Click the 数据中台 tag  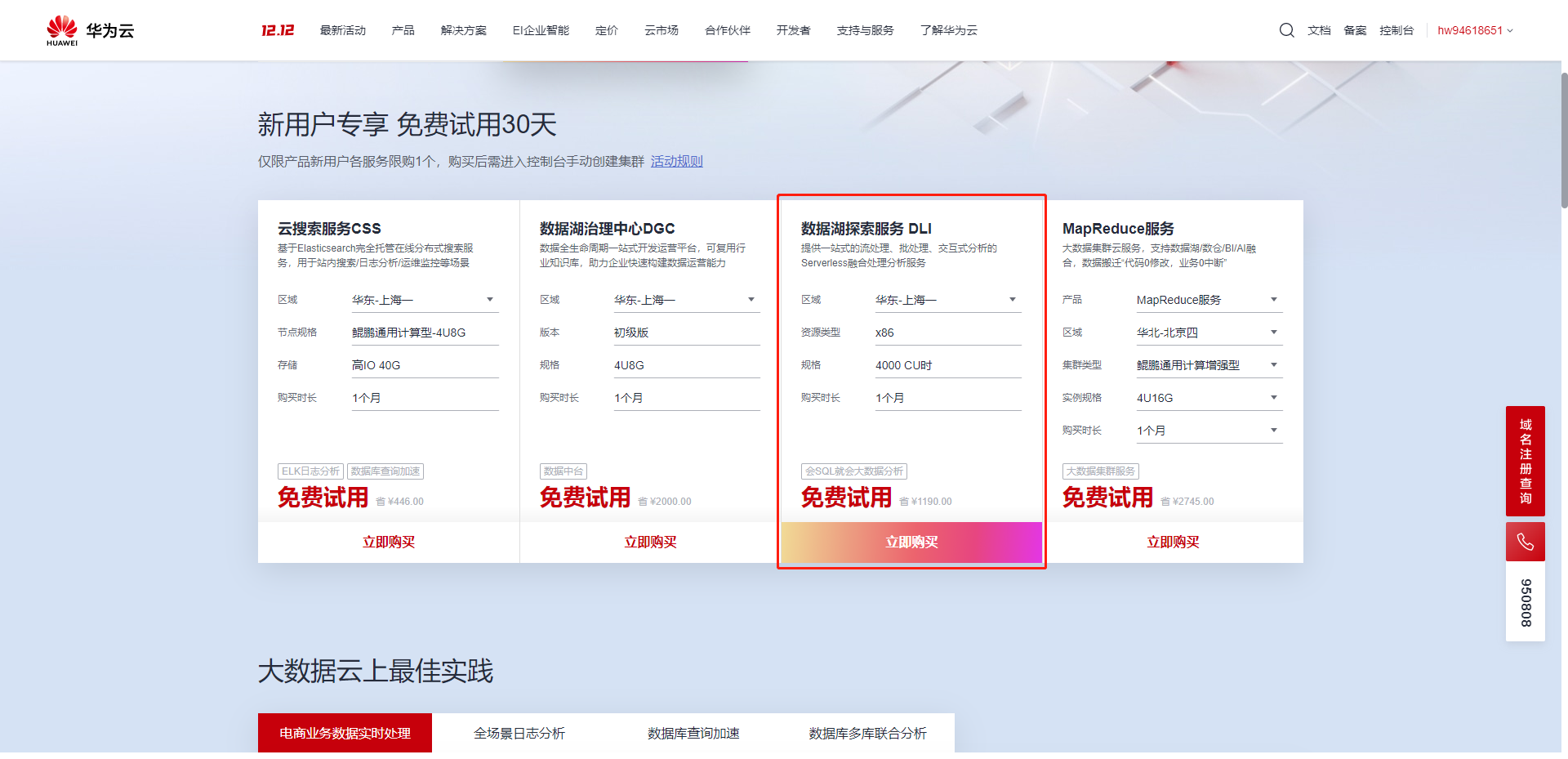click(x=563, y=471)
